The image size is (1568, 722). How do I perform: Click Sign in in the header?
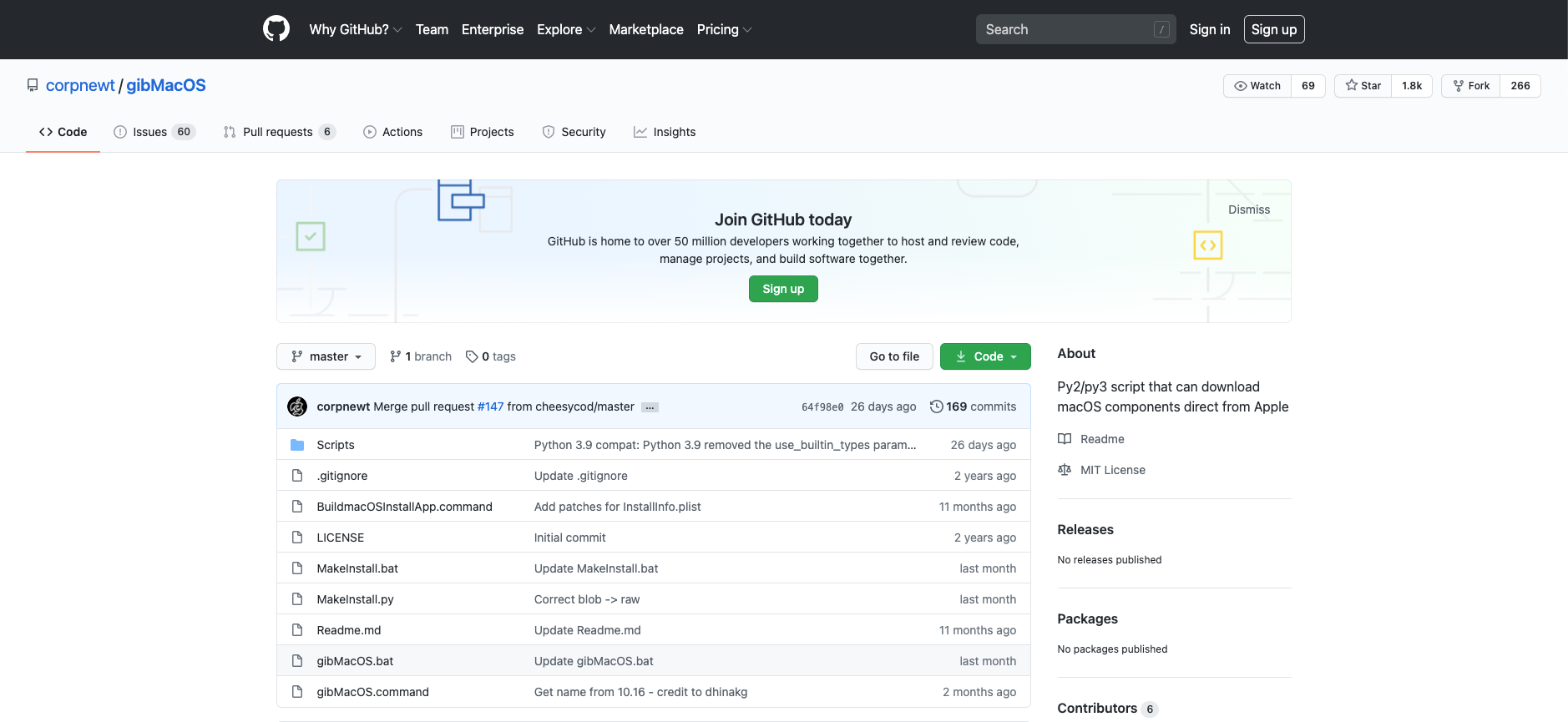coord(1210,29)
